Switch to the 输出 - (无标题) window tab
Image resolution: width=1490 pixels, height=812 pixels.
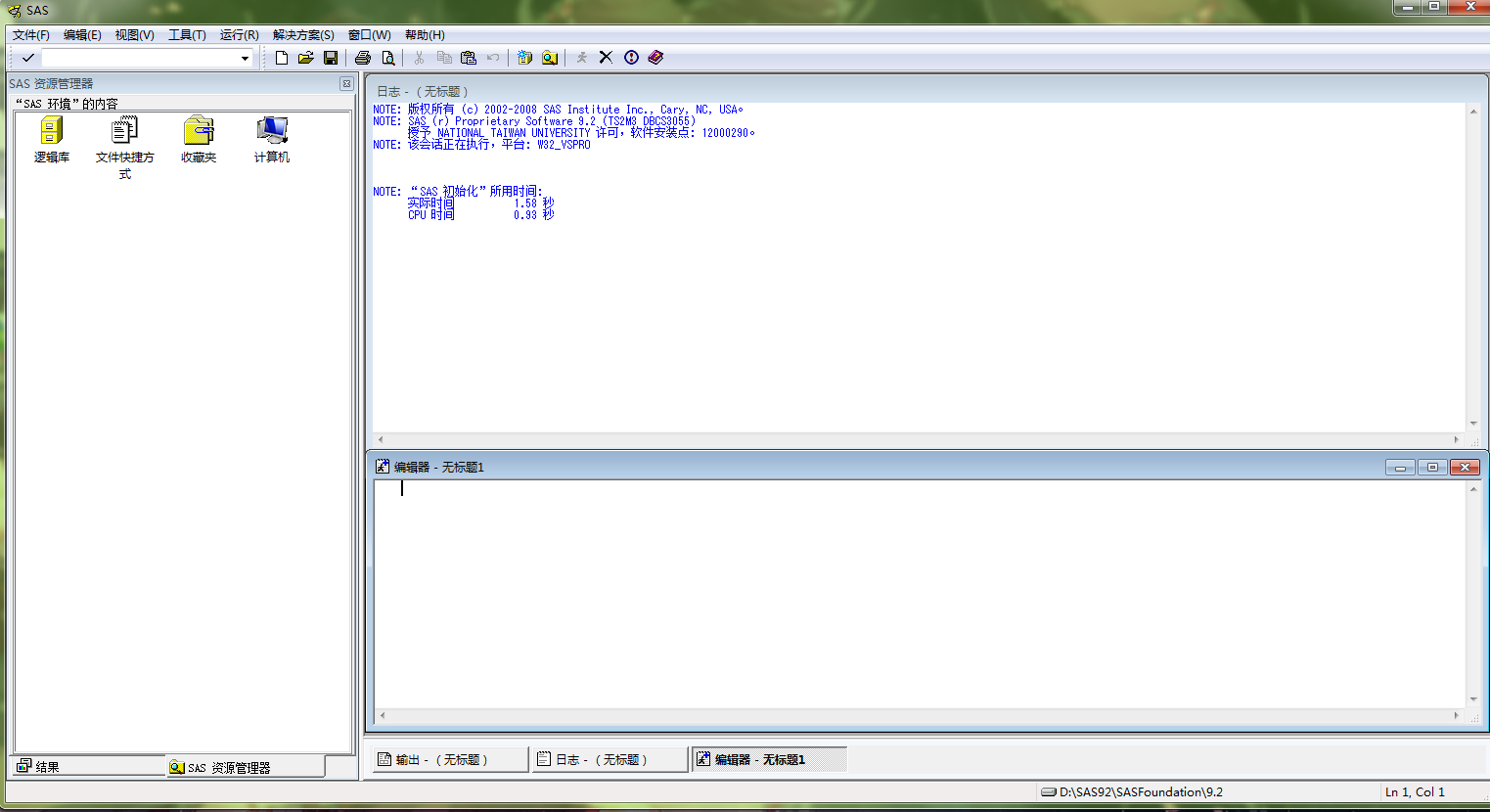point(450,759)
